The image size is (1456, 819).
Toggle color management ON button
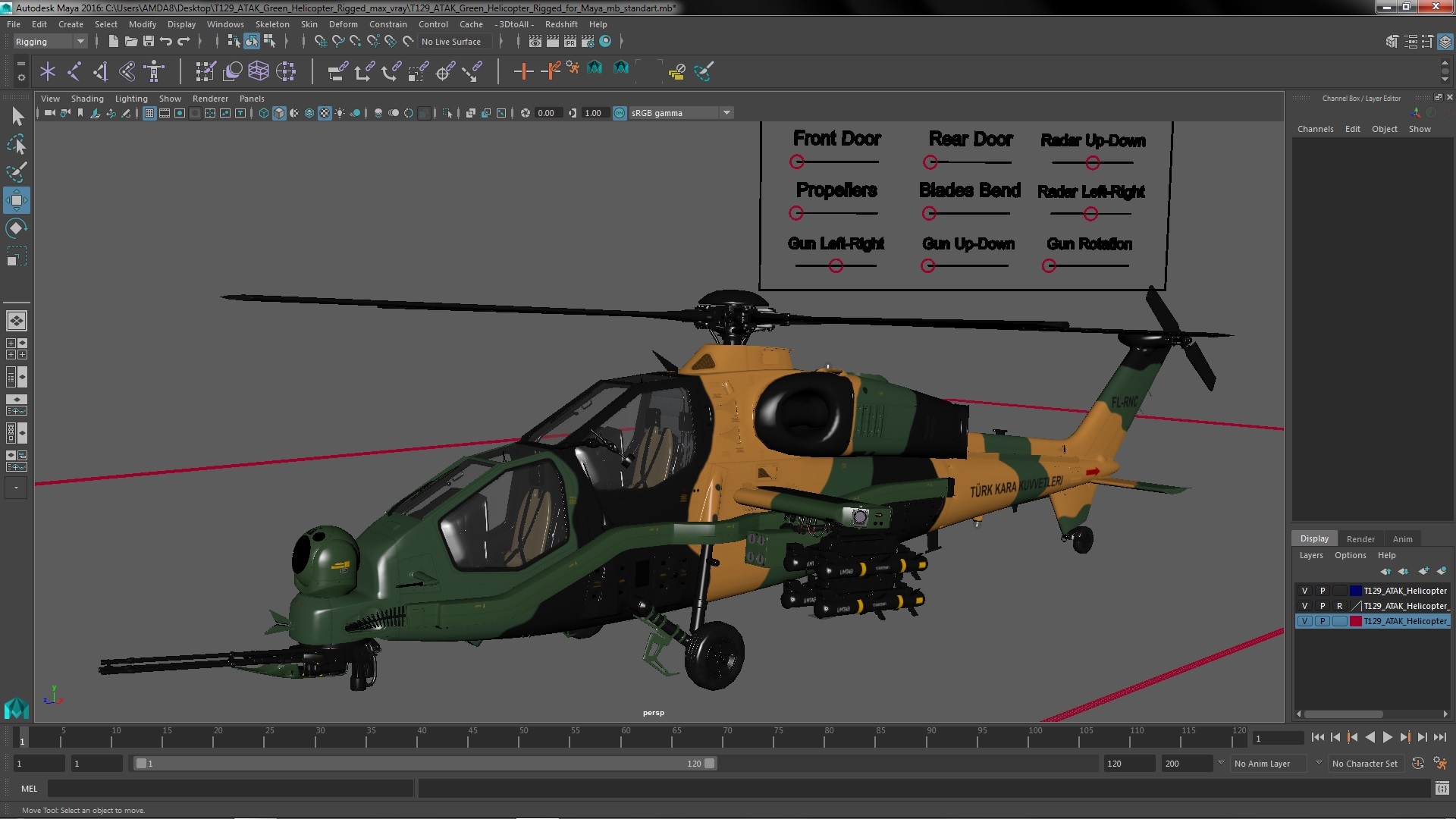pyautogui.click(x=620, y=113)
